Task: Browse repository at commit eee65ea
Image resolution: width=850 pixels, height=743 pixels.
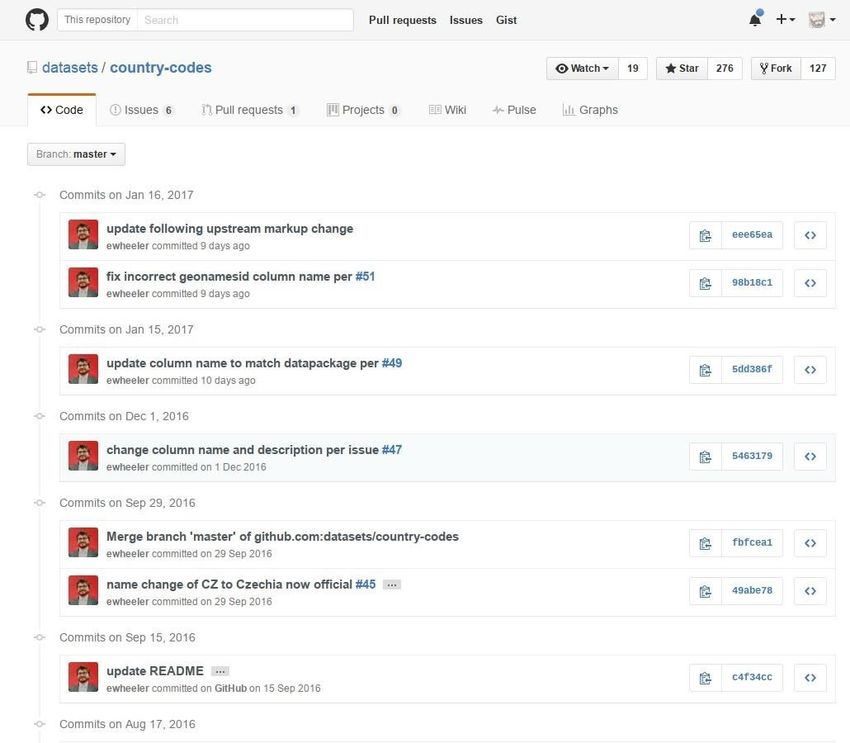Action: [x=810, y=235]
